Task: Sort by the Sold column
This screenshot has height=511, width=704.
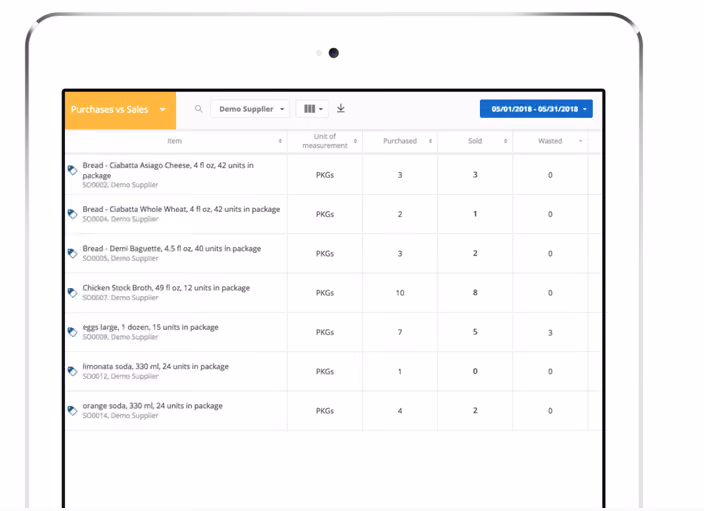Action: pyautogui.click(x=475, y=141)
